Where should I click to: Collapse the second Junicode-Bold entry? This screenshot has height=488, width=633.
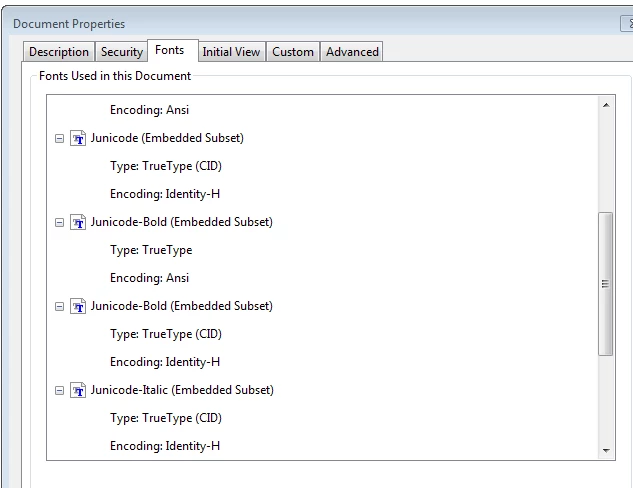tap(59, 307)
